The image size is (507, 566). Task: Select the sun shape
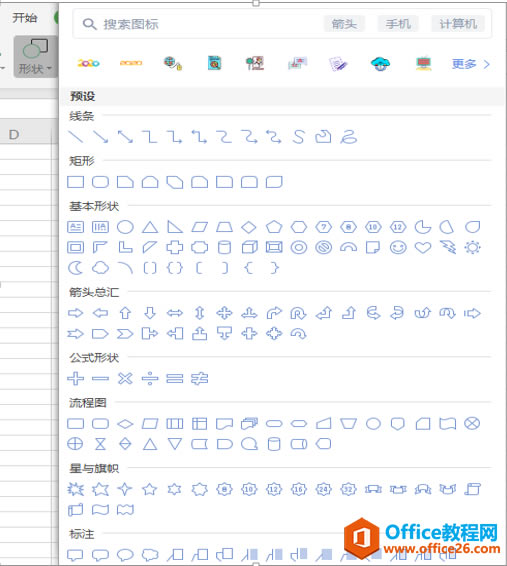(x=472, y=248)
